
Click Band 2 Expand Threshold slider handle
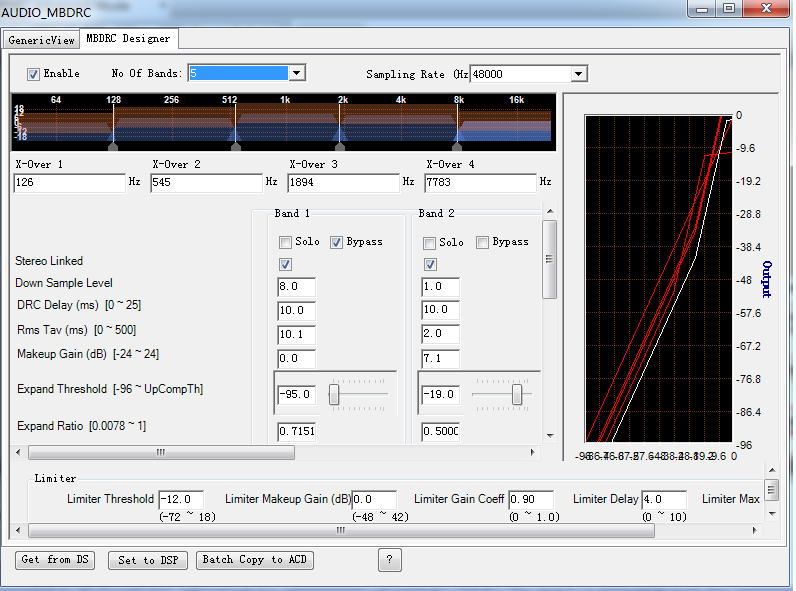point(517,395)
